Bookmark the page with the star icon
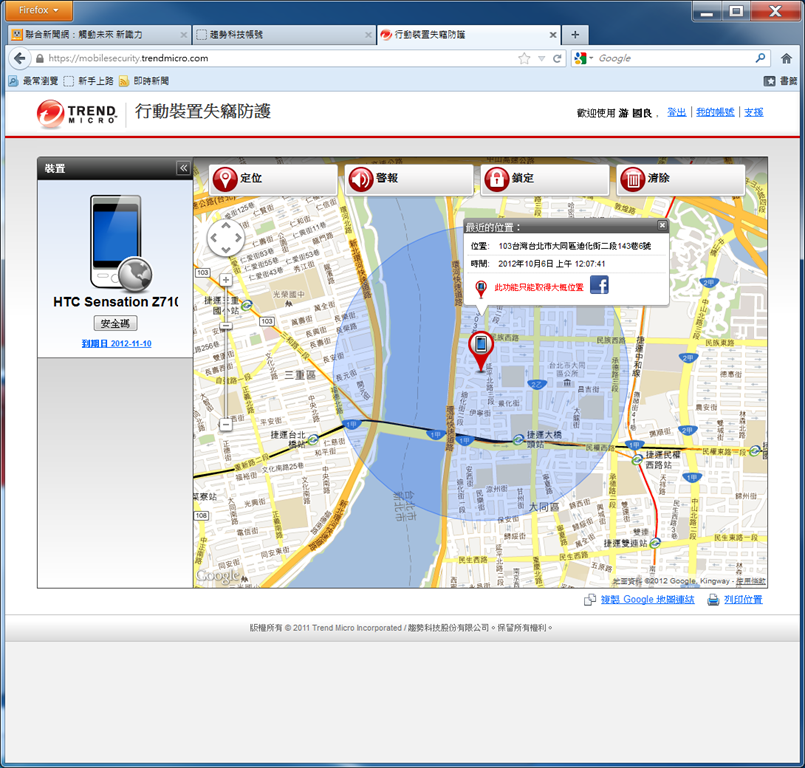This screenshot has height=768, width=805. [x=524, y=59]
